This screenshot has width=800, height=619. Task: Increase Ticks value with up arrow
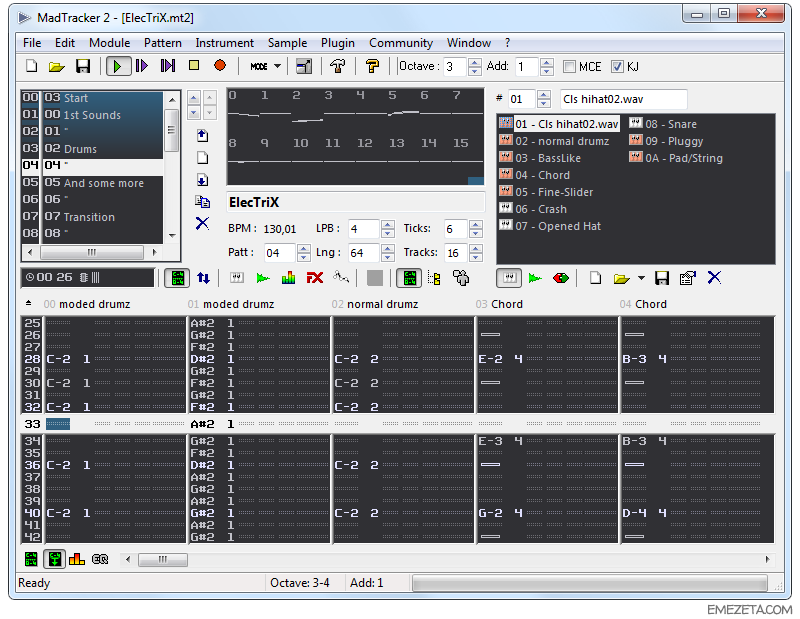476,225
